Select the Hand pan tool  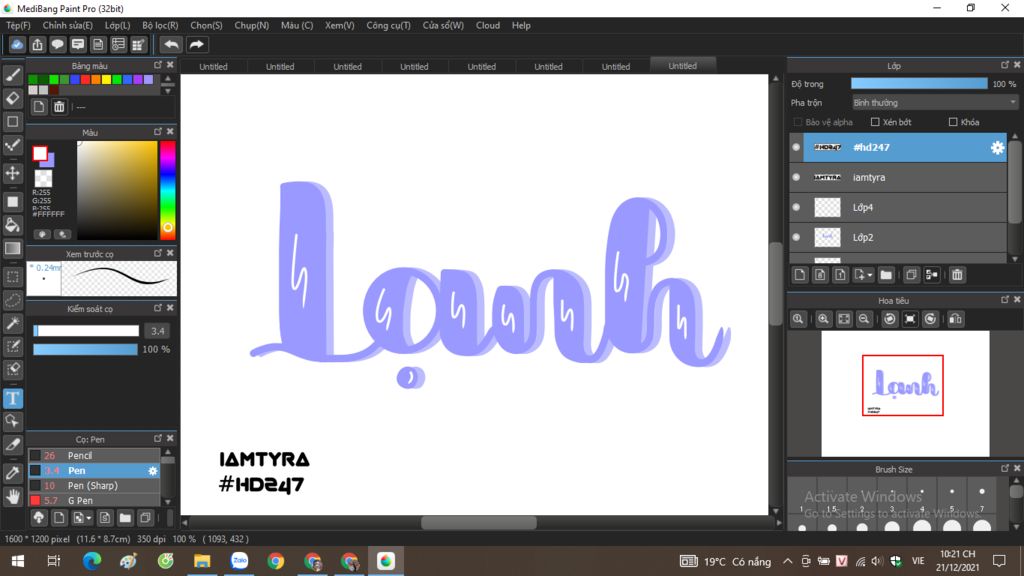12,497
